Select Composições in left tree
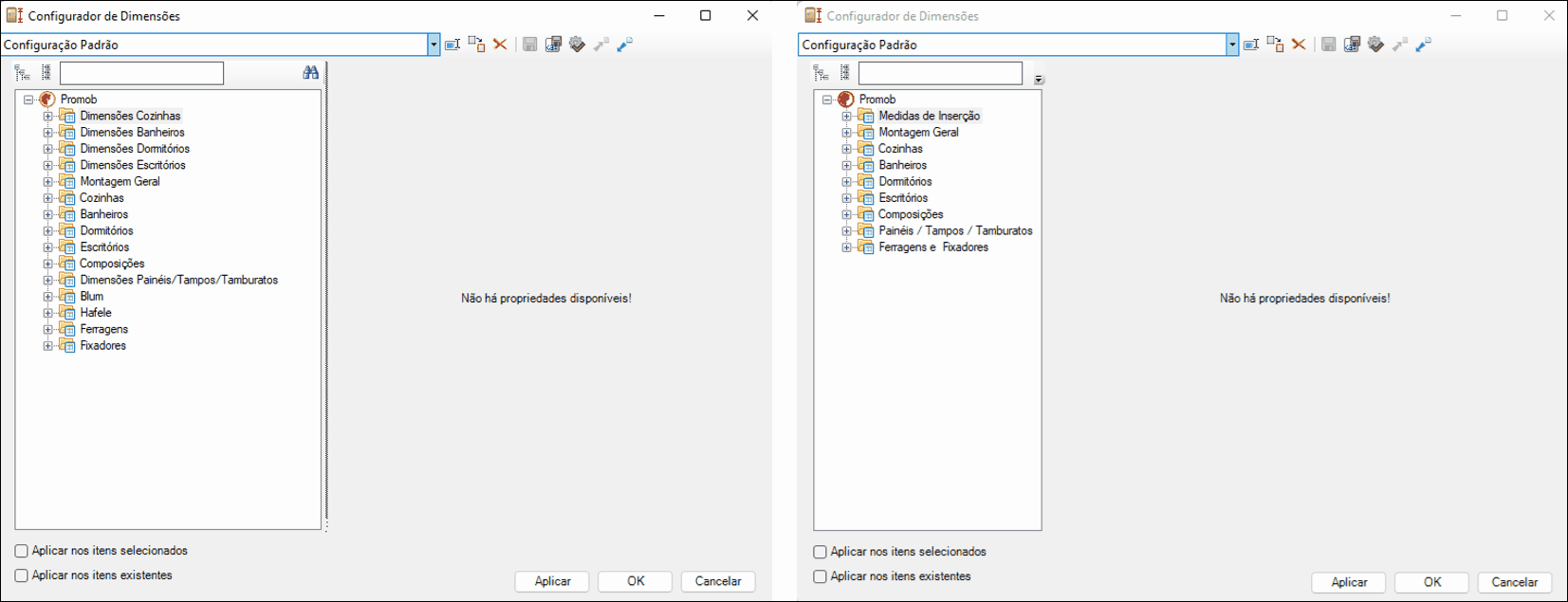Screen dimensions: 1568x602 [x=112, y=264]
